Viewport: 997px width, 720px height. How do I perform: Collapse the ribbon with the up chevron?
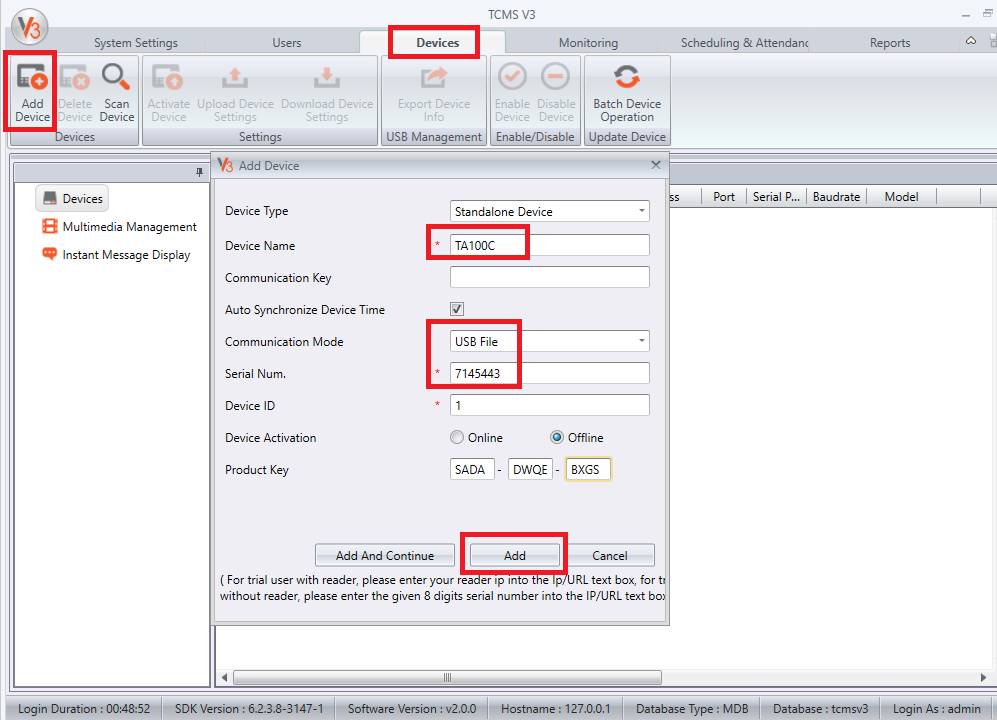[971, 41]
